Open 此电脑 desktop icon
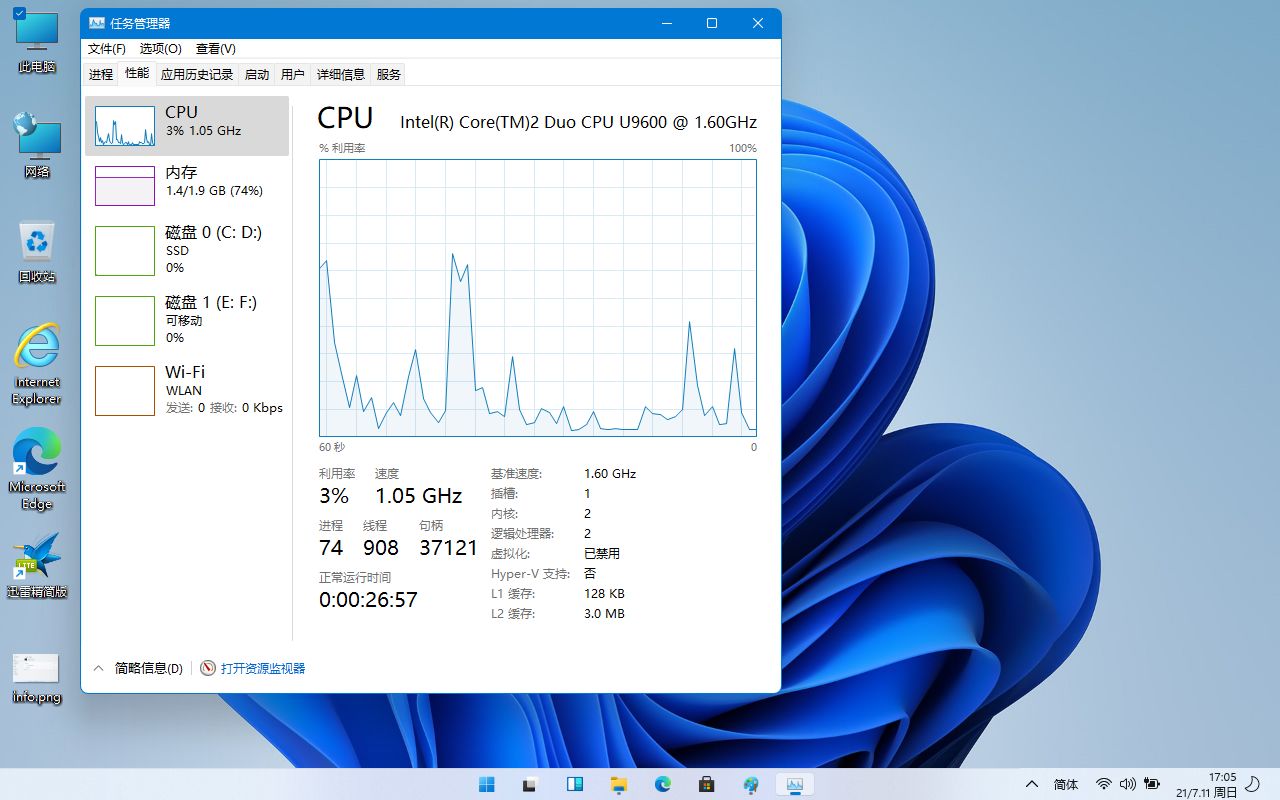This screenshot has width=1280, height=800. [37, 40]
